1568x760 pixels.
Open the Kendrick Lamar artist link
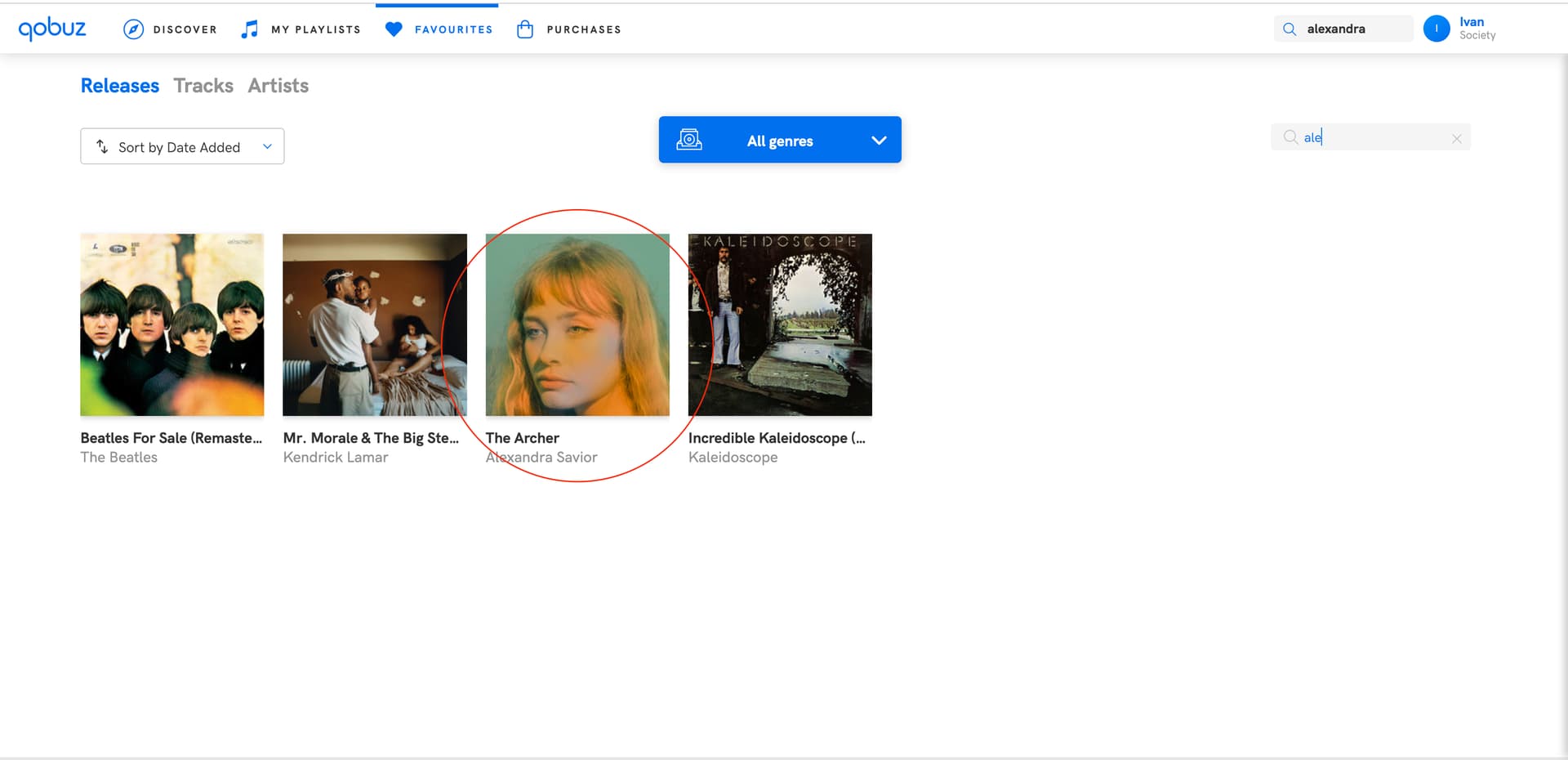click(x=336, y=458)
